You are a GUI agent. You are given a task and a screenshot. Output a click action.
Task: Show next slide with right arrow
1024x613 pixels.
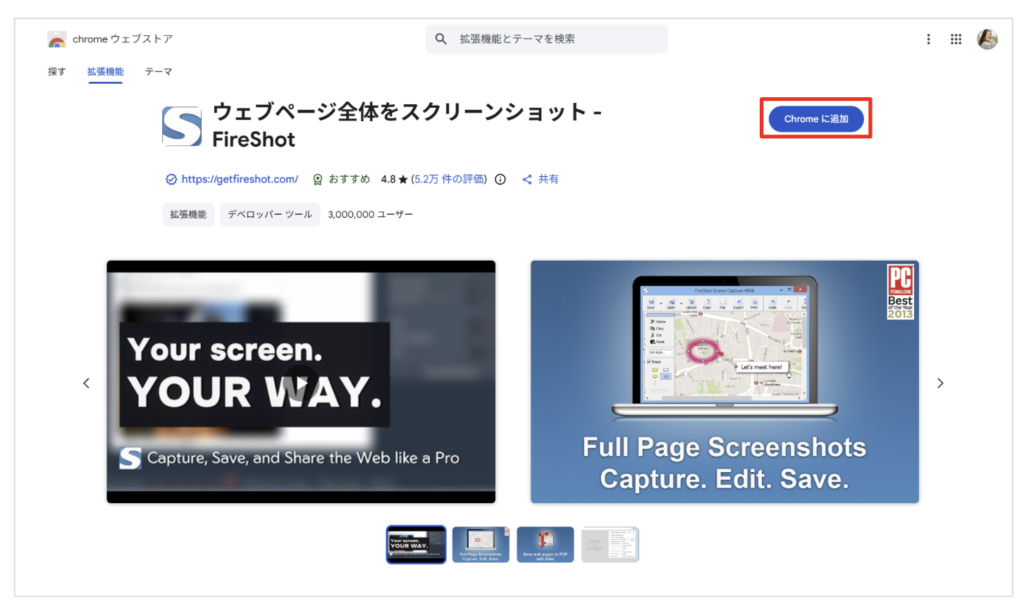tap(940, 383)
